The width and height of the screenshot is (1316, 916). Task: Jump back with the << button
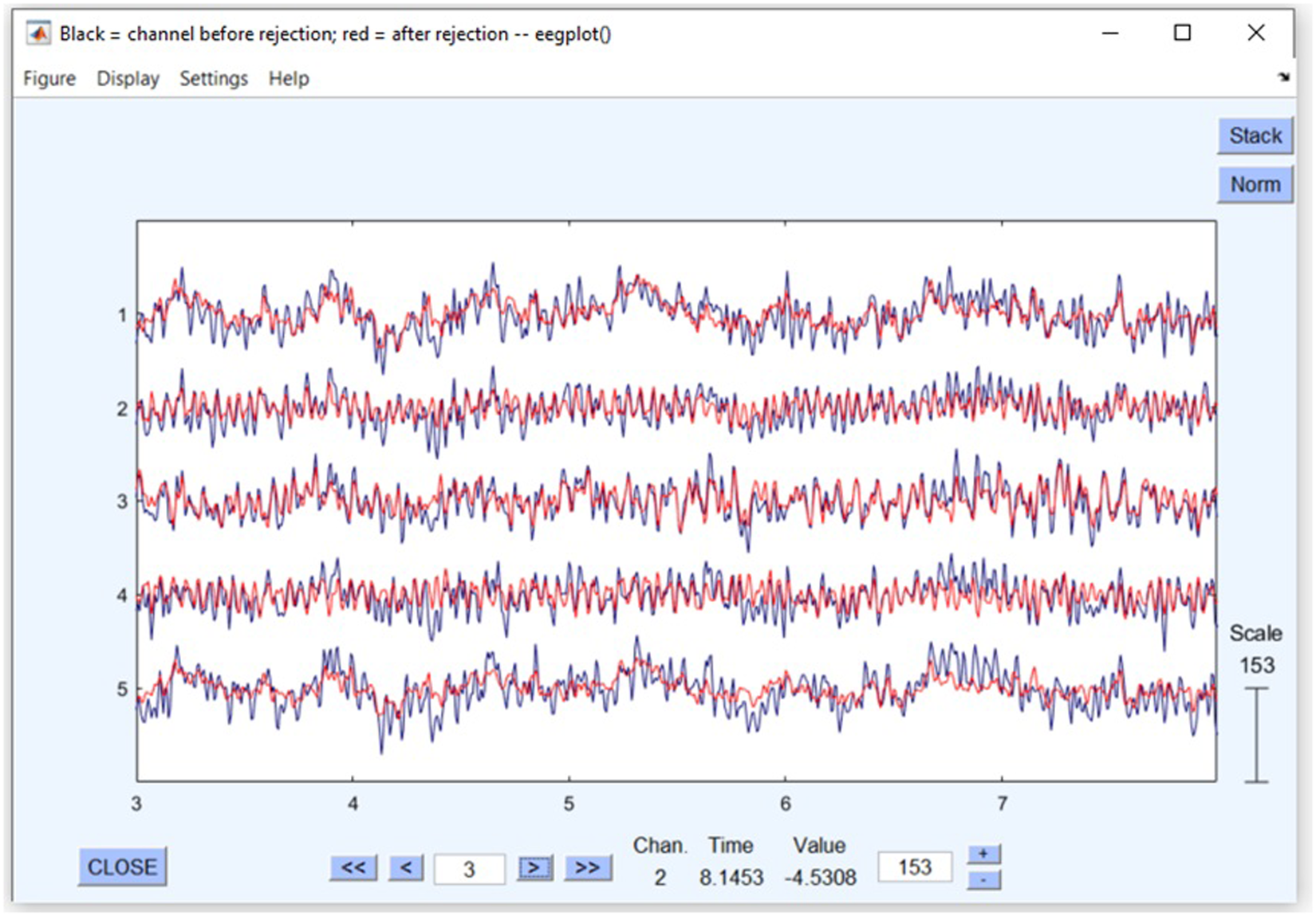tap(353, 867)
